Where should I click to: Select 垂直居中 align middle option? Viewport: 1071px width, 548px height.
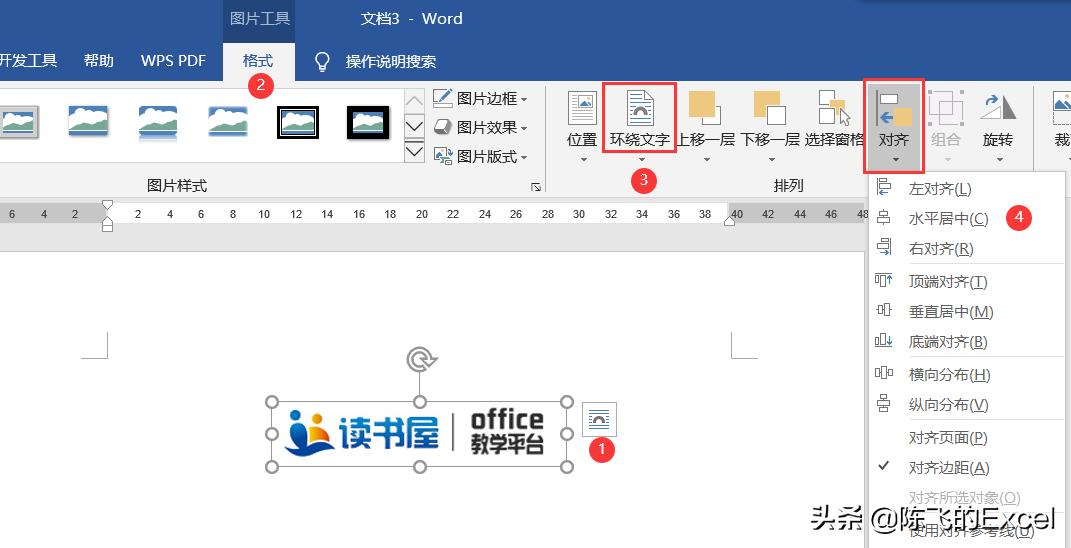click(x=966, y=312)
